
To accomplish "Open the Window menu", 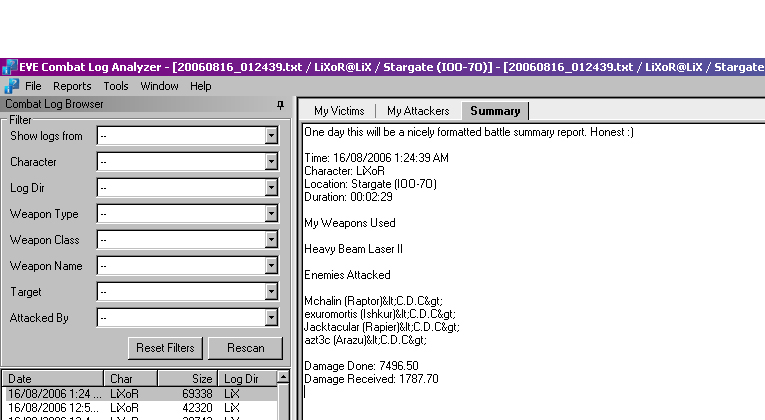I will (x=159, y=86).
